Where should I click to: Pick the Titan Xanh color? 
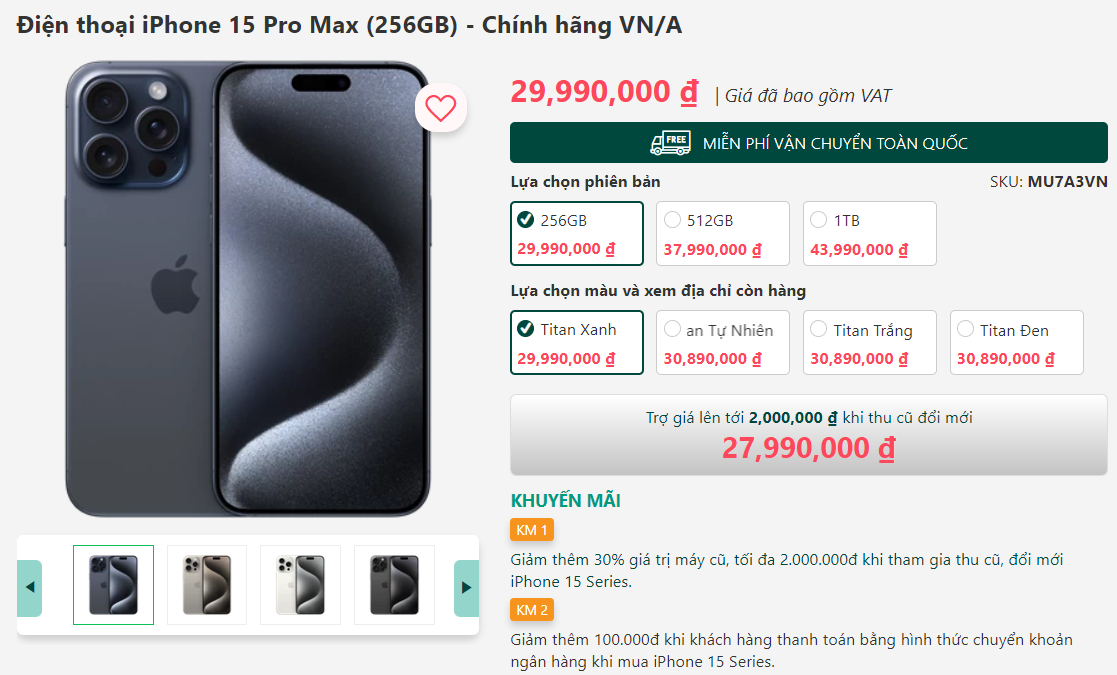pos(577,342)
